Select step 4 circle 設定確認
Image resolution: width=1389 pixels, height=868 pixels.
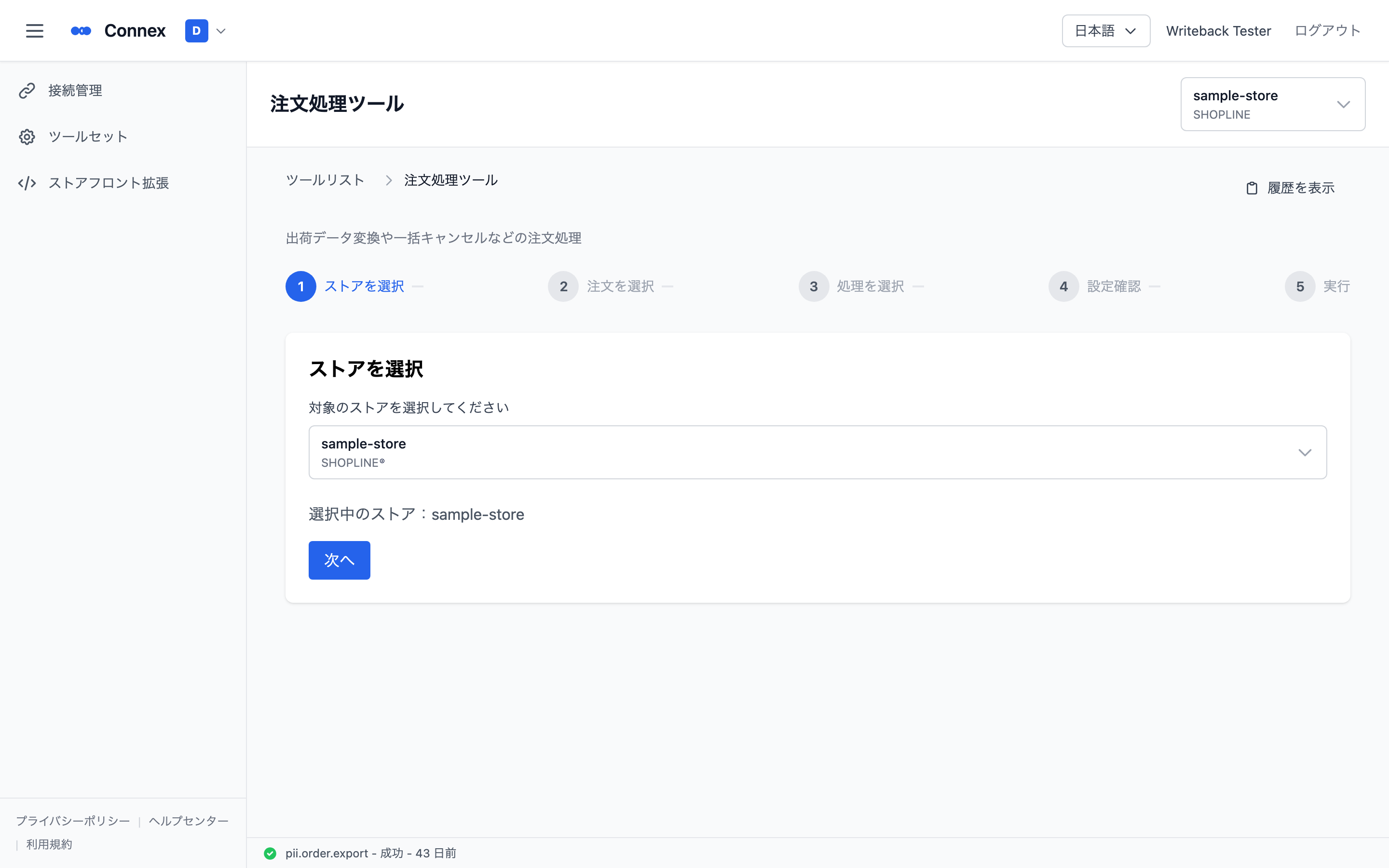1063,286
